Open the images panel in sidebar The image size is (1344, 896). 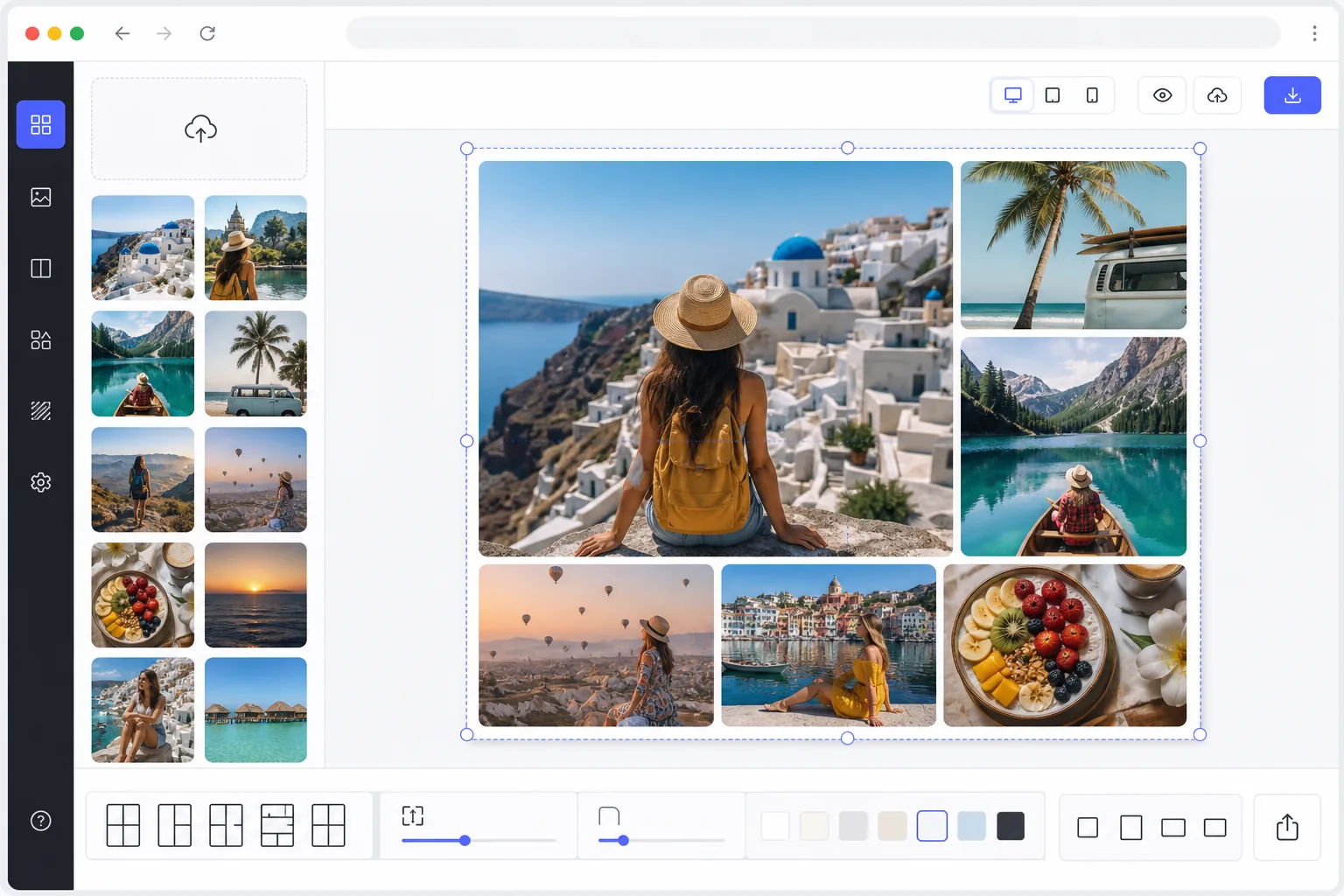coord(40,197)
